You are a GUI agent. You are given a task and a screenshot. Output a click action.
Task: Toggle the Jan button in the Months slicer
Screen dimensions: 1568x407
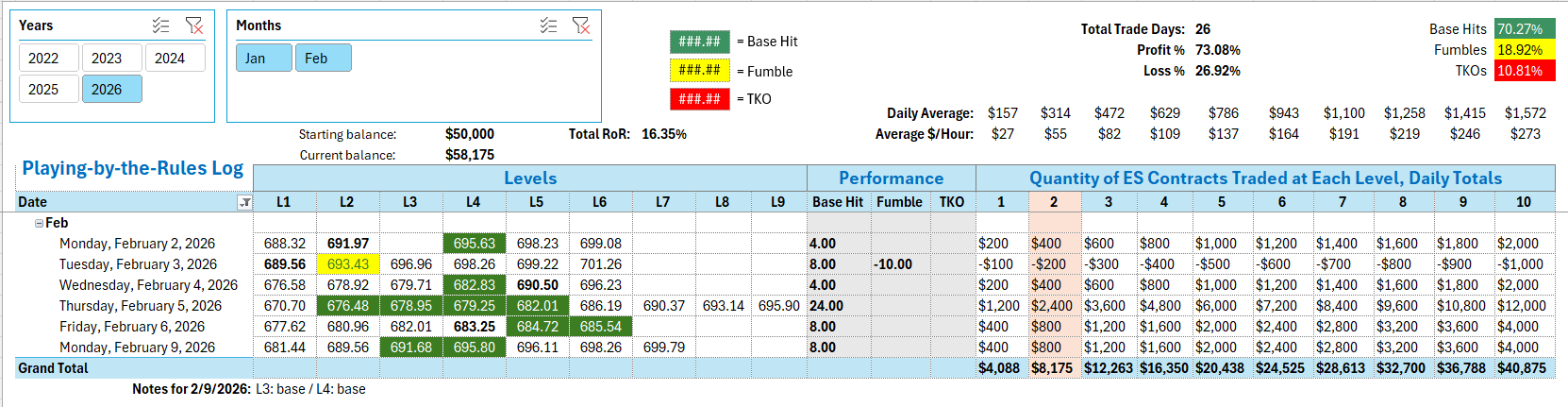[256, 59]
